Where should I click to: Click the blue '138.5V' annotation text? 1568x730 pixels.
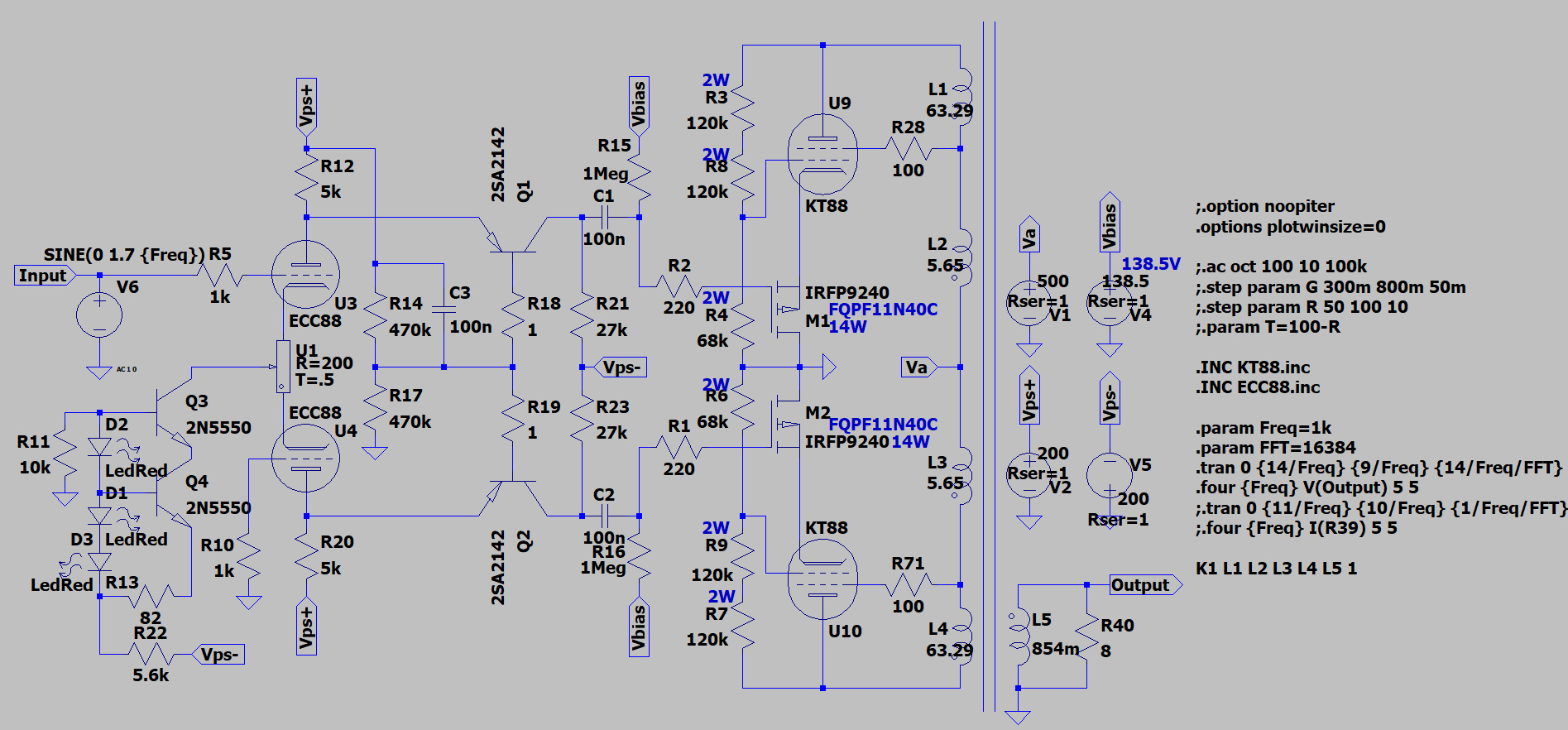[x=1151, y=263]
